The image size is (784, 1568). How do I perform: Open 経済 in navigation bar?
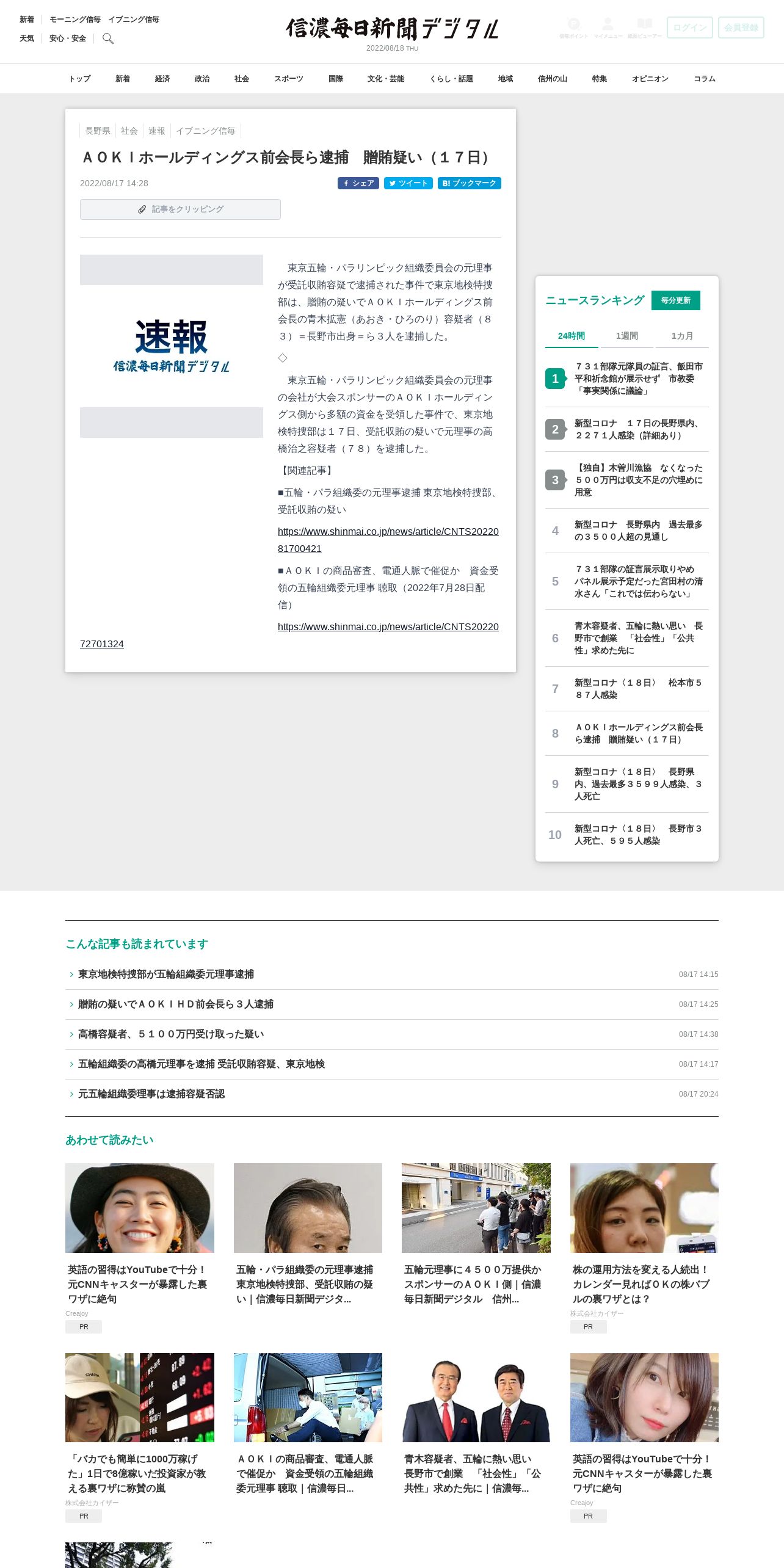[162, 79]
